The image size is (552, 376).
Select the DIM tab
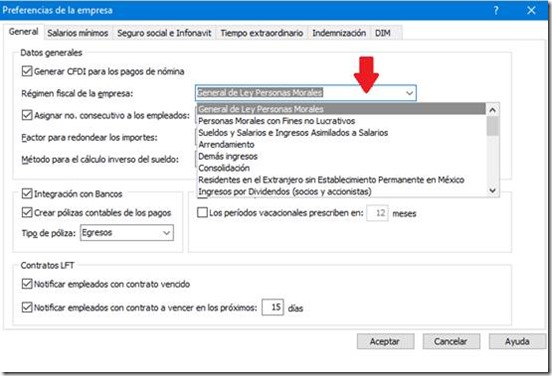[x=383, y=33]
